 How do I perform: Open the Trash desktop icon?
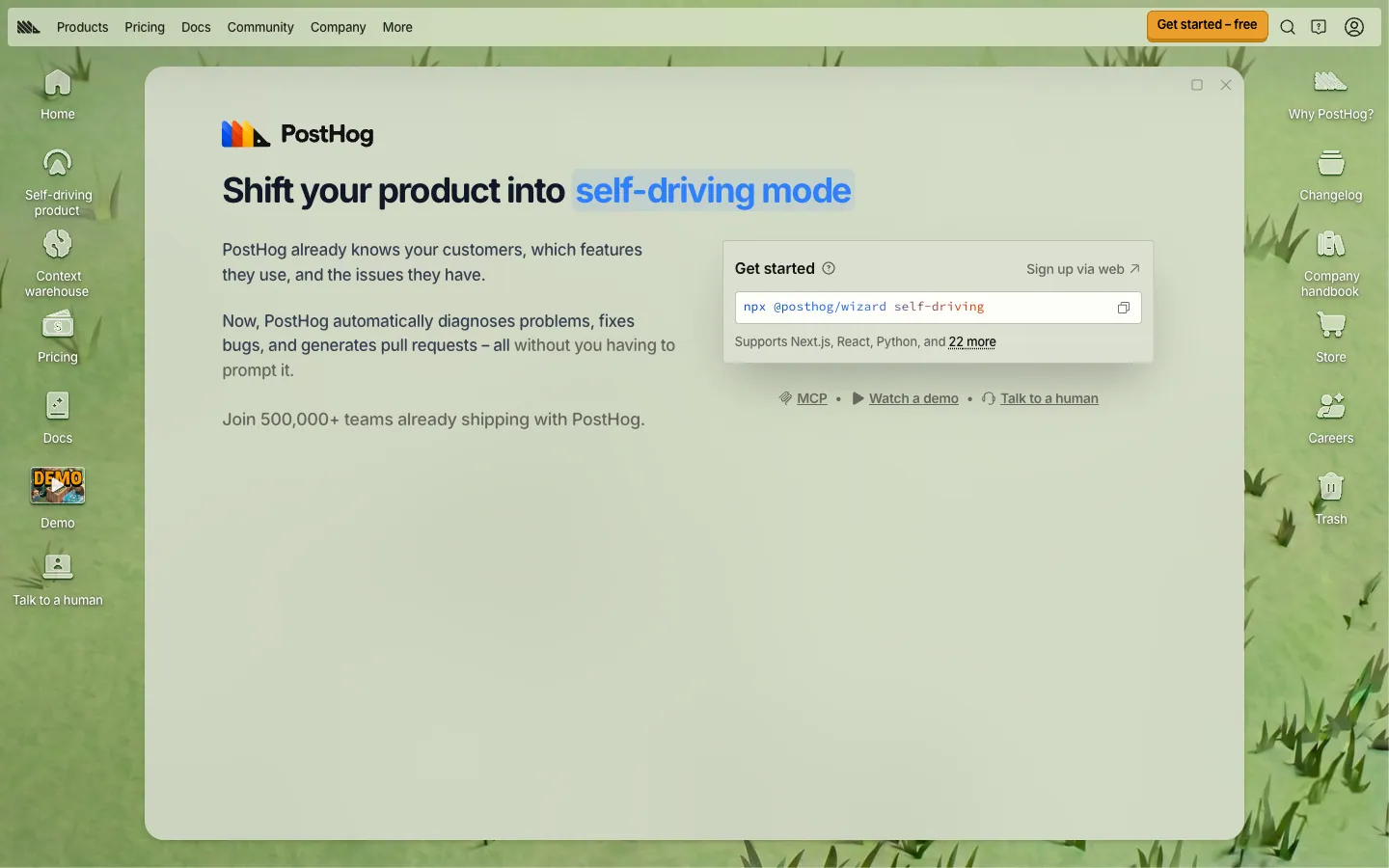click(x=1331, y=499)
